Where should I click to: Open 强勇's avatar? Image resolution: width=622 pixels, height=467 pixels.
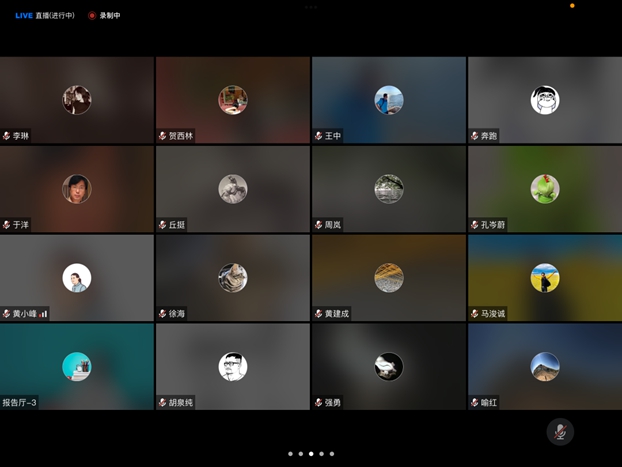[x=389, y=367]
